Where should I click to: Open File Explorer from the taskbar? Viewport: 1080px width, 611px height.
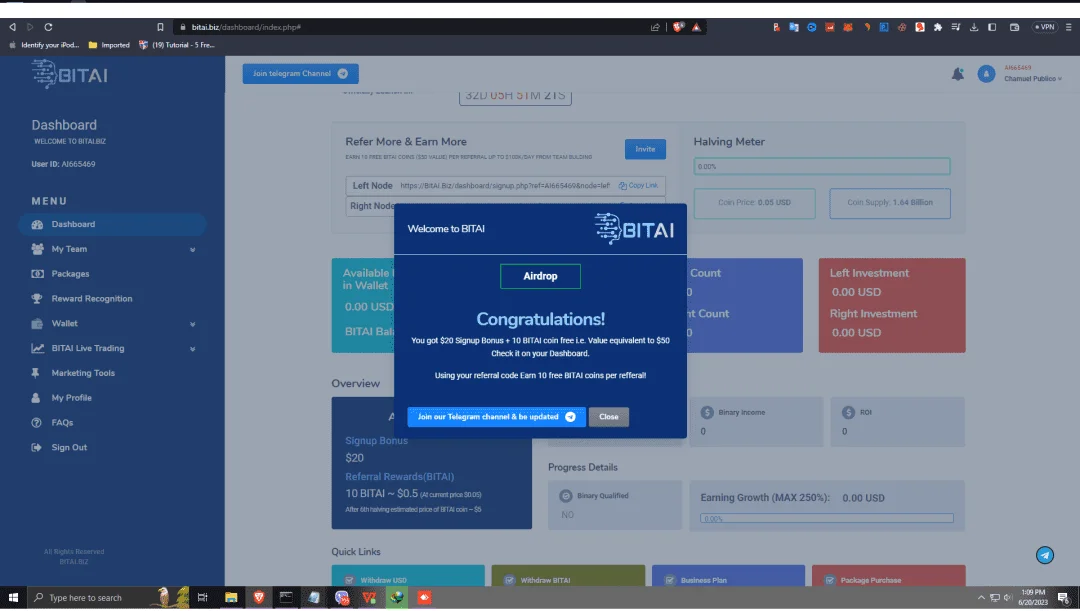tap(231, 597)
